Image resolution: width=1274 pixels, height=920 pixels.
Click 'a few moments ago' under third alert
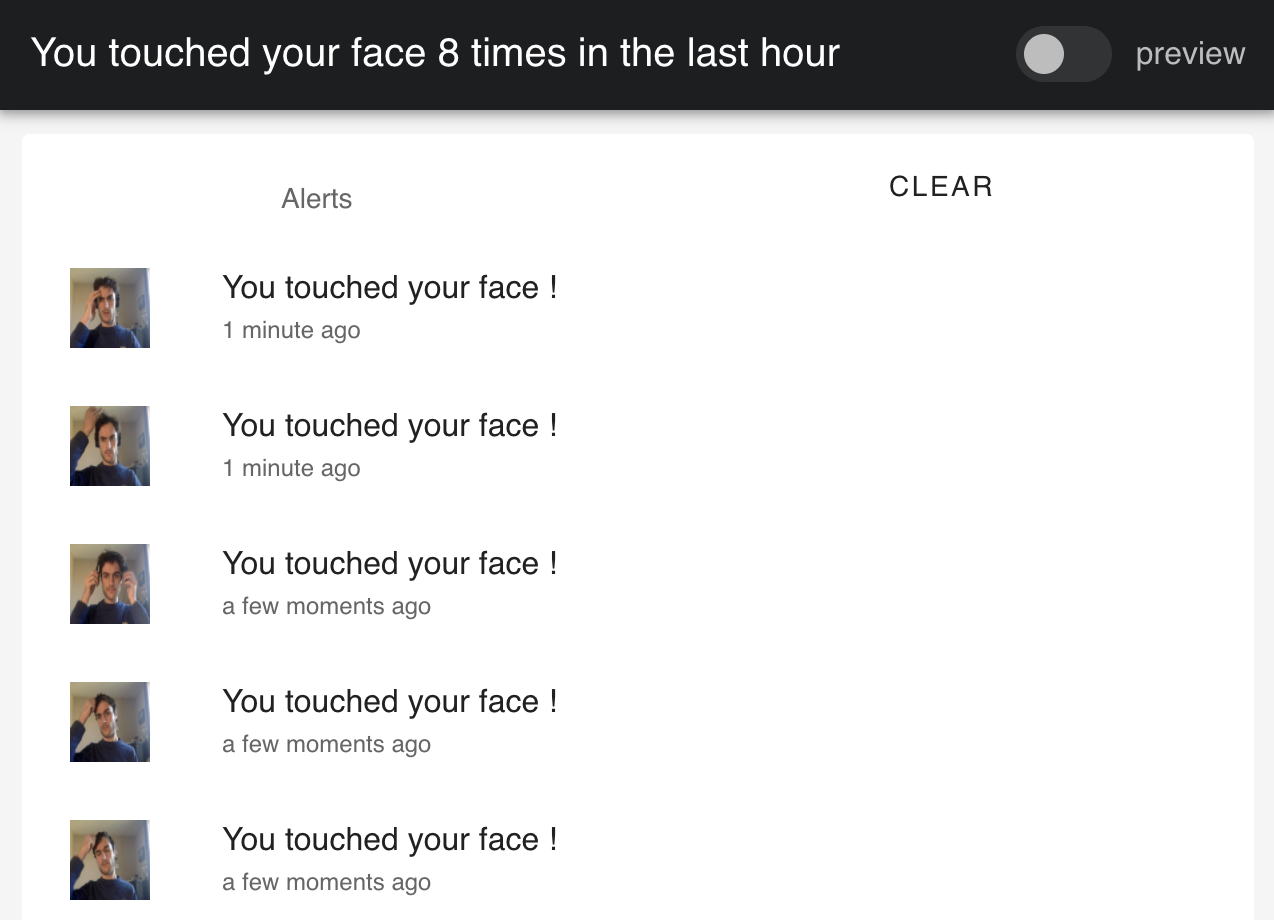tap(326, 606)
